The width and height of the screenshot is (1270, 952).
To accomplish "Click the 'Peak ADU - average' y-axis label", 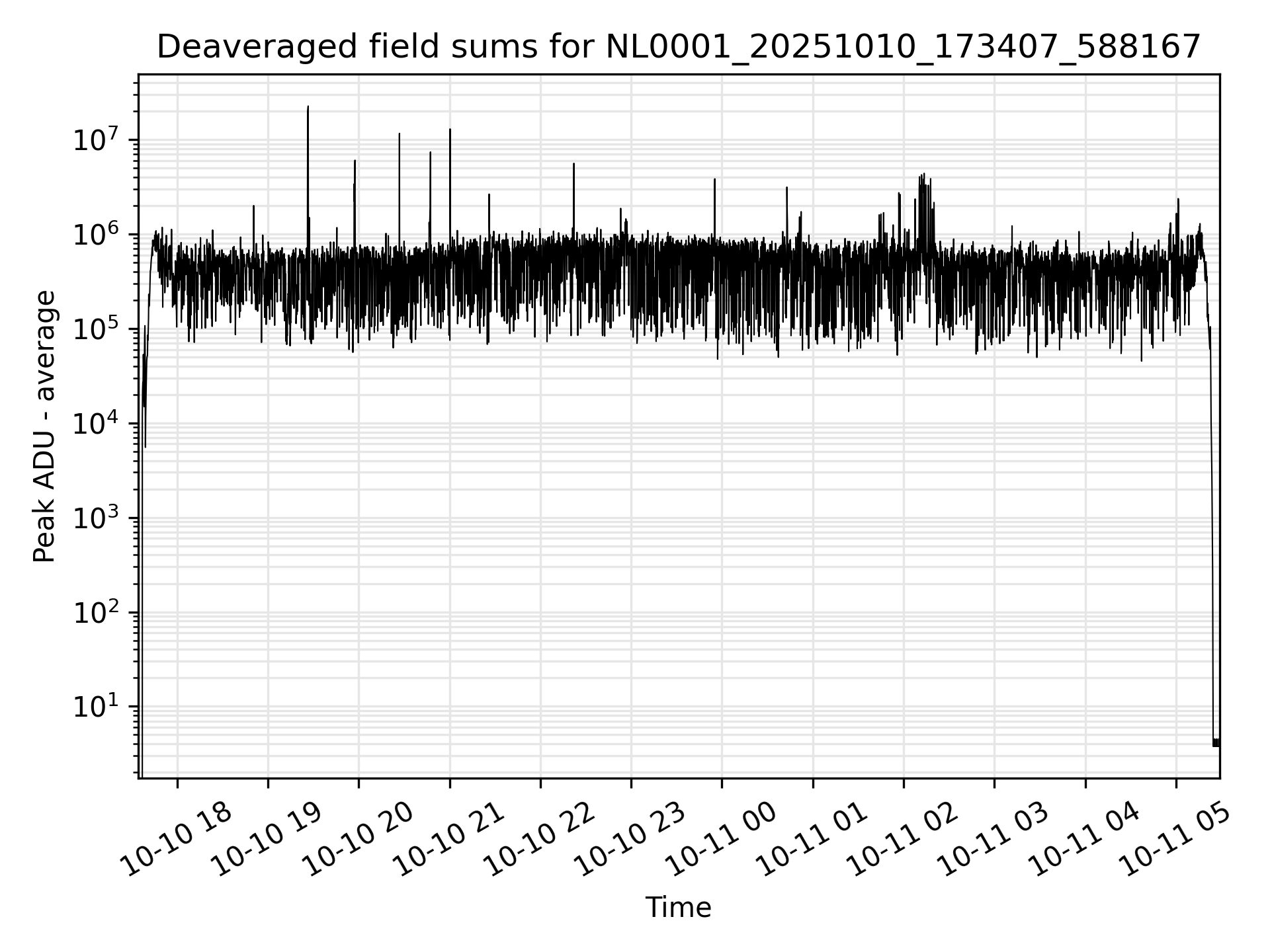I will pos(44,426).
